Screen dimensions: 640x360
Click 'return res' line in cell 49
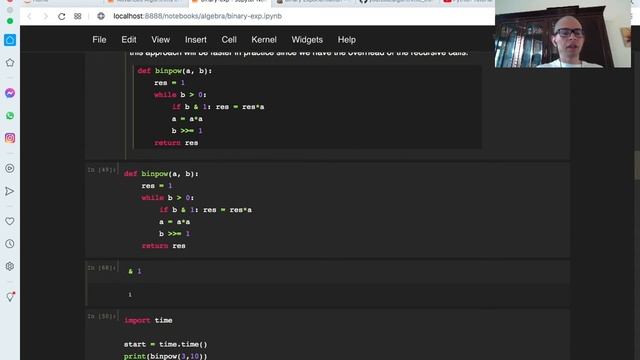pos(163,246)
